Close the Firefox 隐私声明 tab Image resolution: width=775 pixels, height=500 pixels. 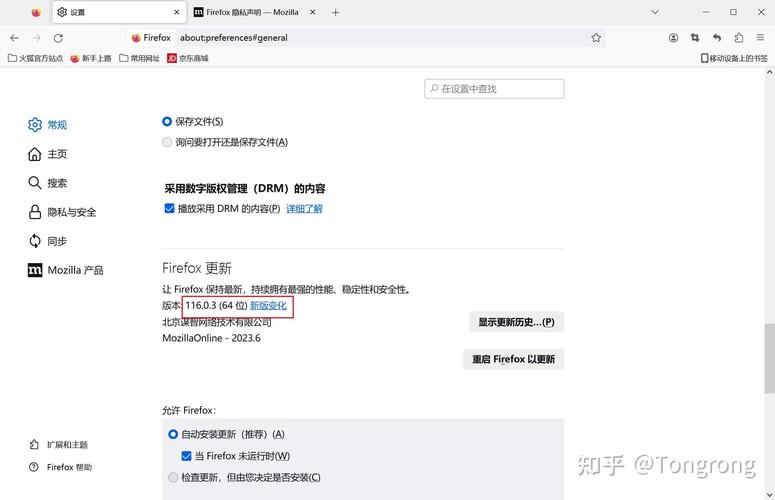tap(312, 12)
